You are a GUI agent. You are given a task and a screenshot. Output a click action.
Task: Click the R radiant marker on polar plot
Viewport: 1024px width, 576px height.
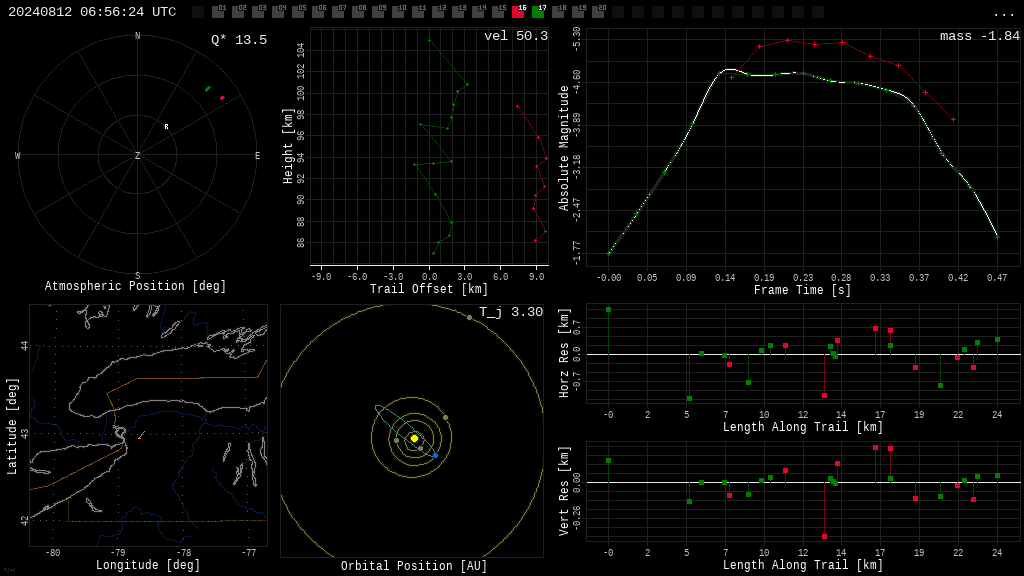(x=167, y=127)
